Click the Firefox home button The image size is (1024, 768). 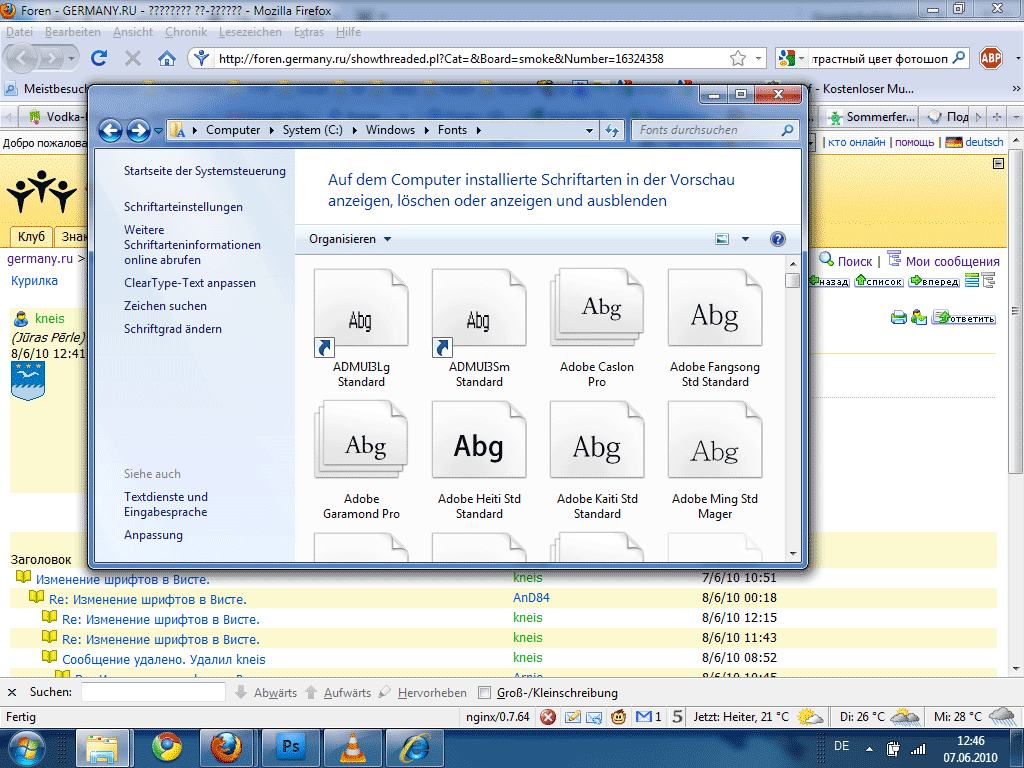tap(167, 59)
